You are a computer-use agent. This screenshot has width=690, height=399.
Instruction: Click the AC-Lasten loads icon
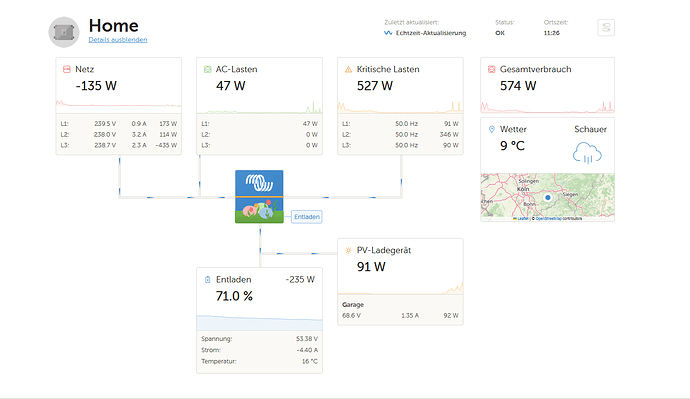click(x=207, y=69)
